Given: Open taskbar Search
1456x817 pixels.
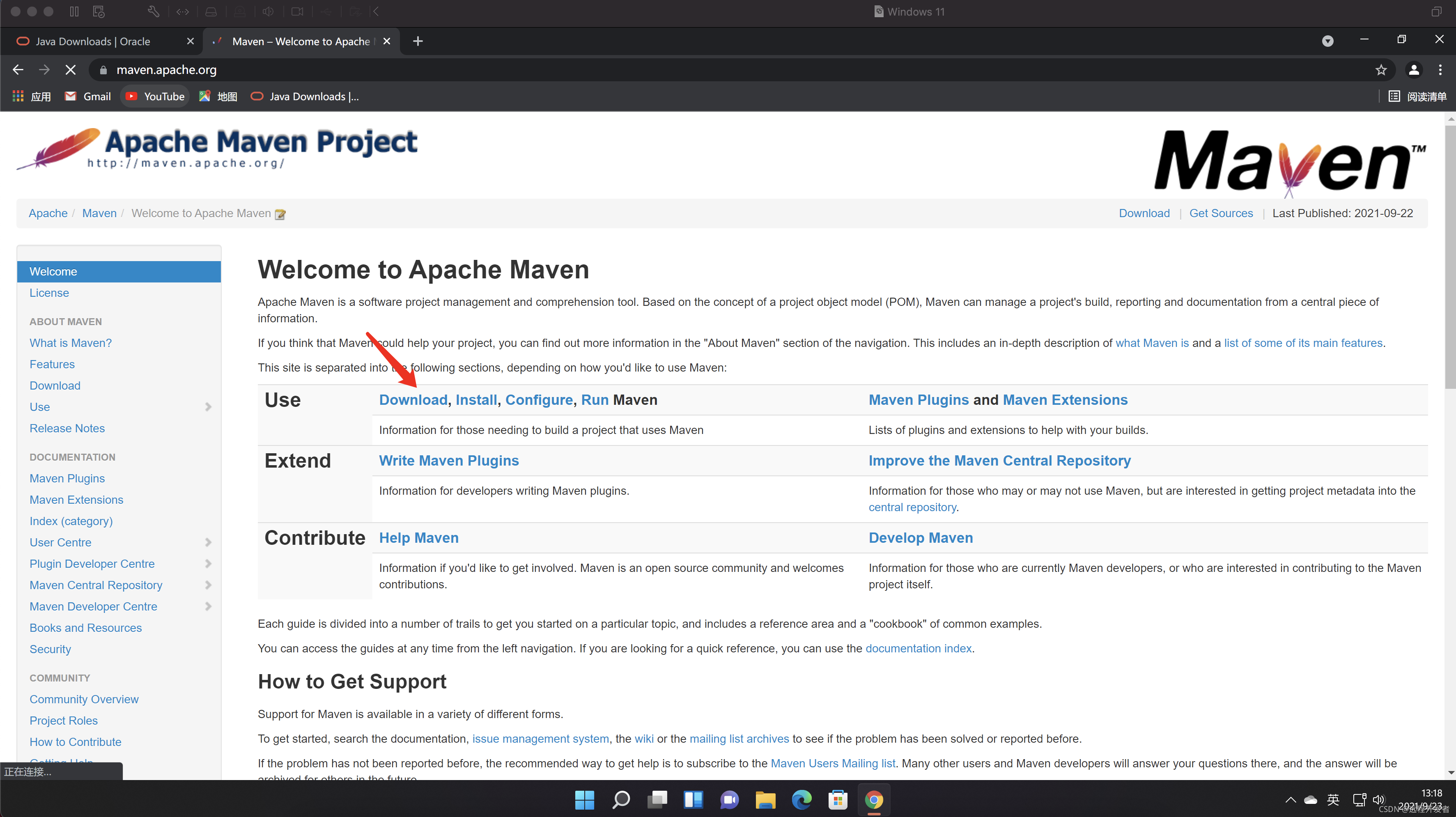Looking at the screenshot, I should pyautogui.click(x=620, y=799).
